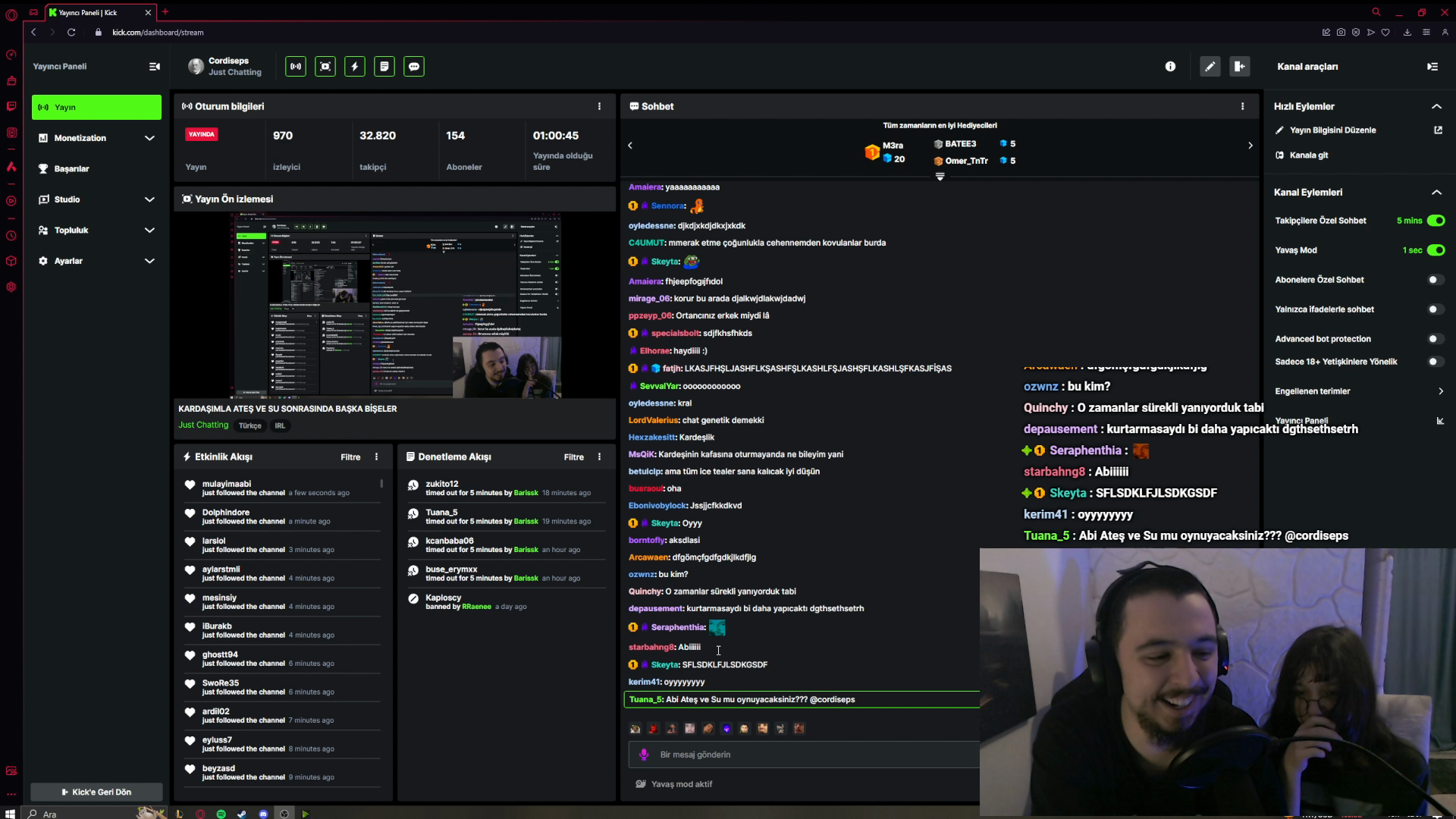Click Filtre in Etkinlik Akışı

tap(350, 457)
